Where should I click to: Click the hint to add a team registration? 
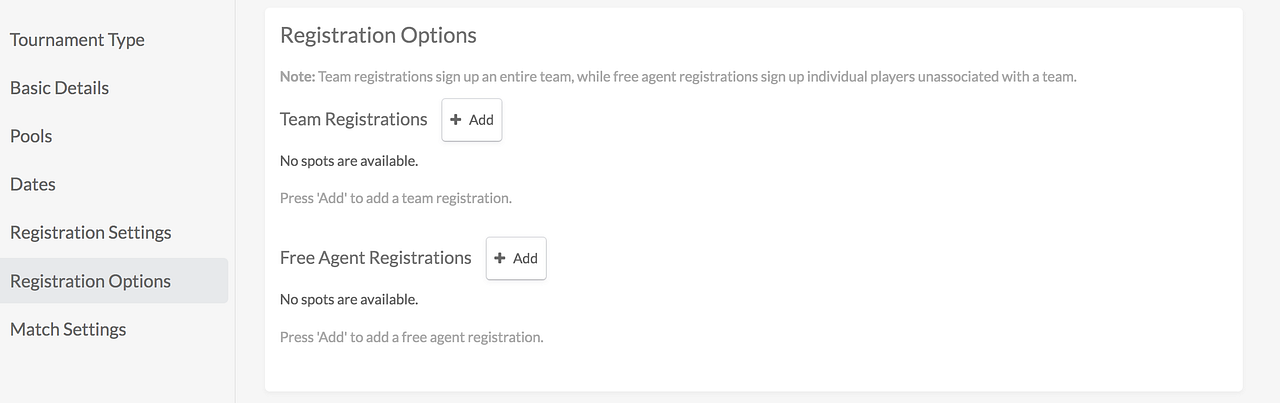[x=396, y=198]
